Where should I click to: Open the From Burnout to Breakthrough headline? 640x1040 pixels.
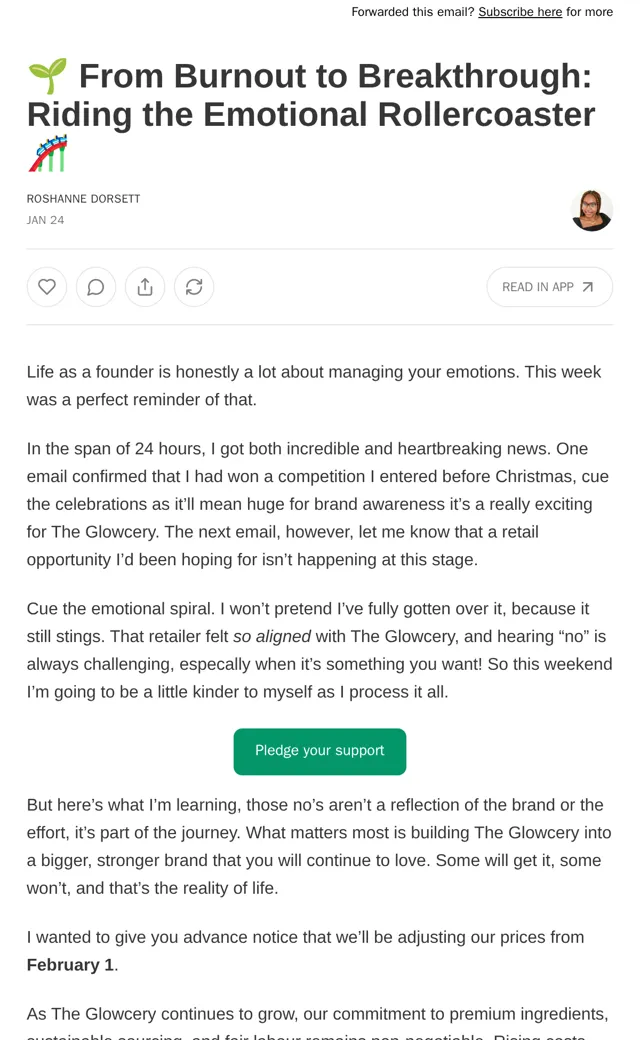point(311,95)
